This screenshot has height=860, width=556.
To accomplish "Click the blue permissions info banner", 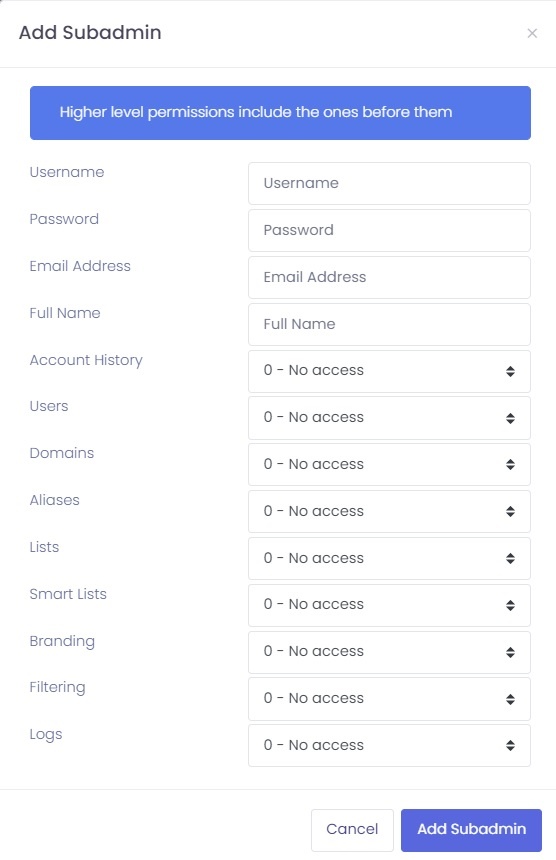I will coord(280,113).
